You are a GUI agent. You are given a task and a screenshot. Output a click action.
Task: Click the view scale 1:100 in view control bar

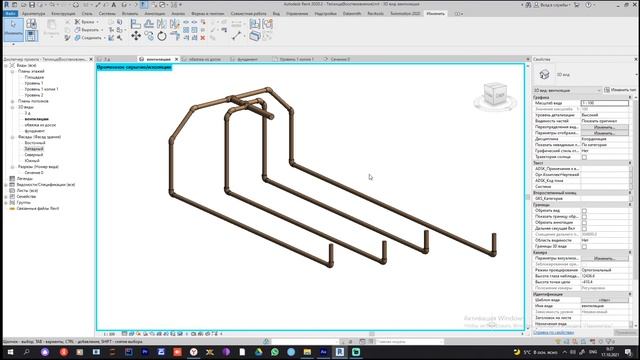click(109, 334)
